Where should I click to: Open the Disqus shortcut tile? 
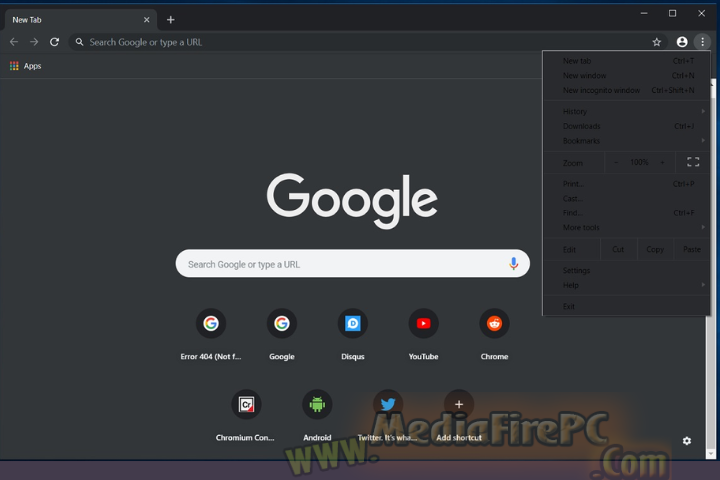[353, 334]
